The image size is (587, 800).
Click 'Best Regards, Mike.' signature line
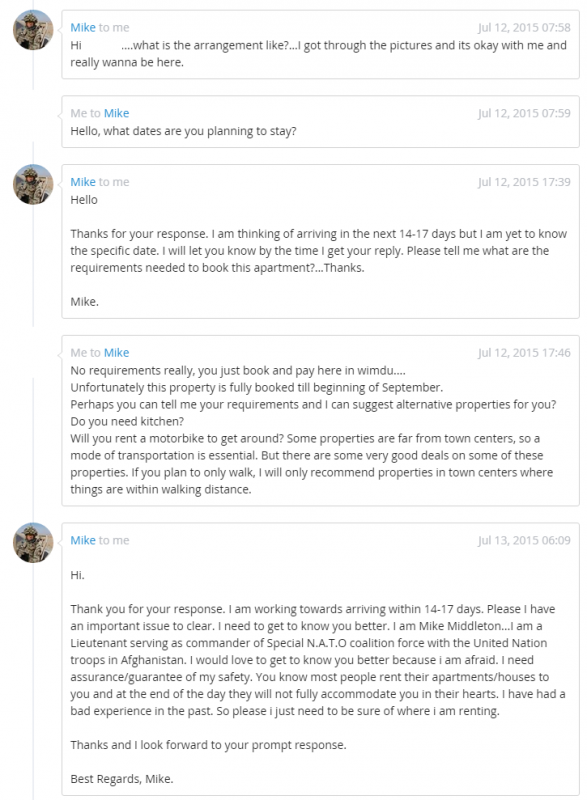[122, 779]
